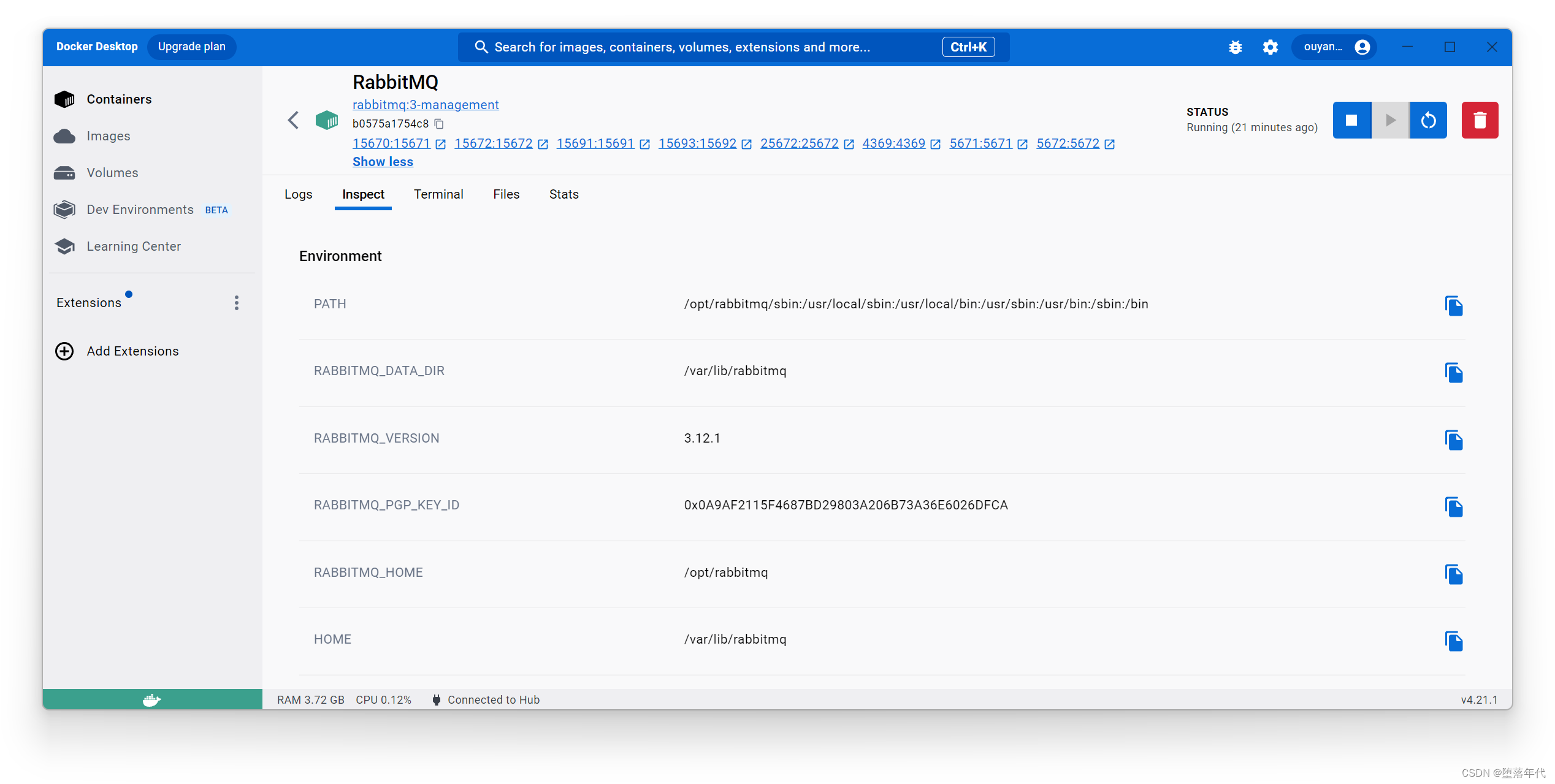Screen dimensions: 1555x784
Task: Copy the RABBITMQ_HOME value
Action: [x=1454, y=574]
